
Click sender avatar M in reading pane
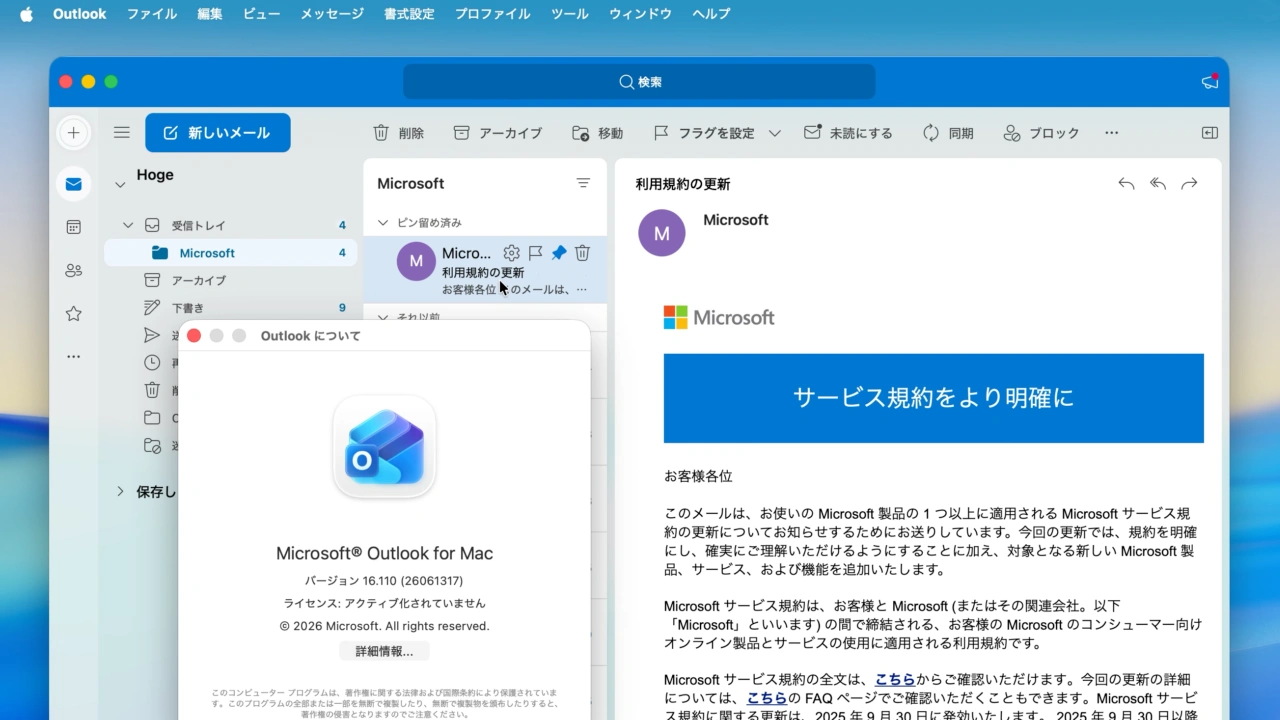coord(661,233)
